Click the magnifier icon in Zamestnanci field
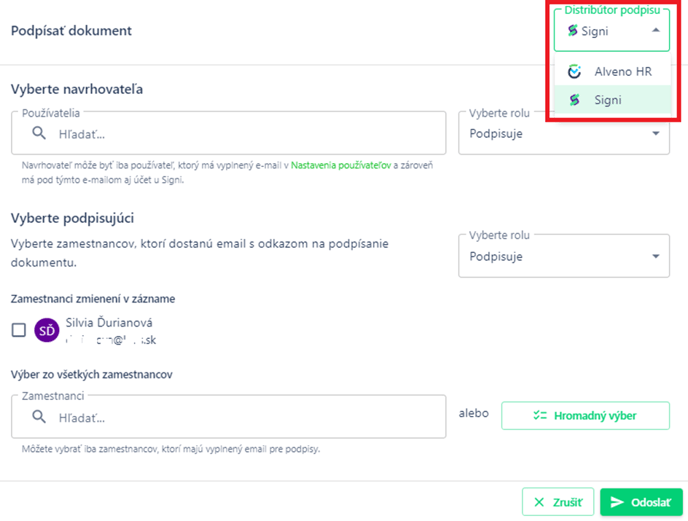Screen dimensions: 688x521 [x=39, y=417]
